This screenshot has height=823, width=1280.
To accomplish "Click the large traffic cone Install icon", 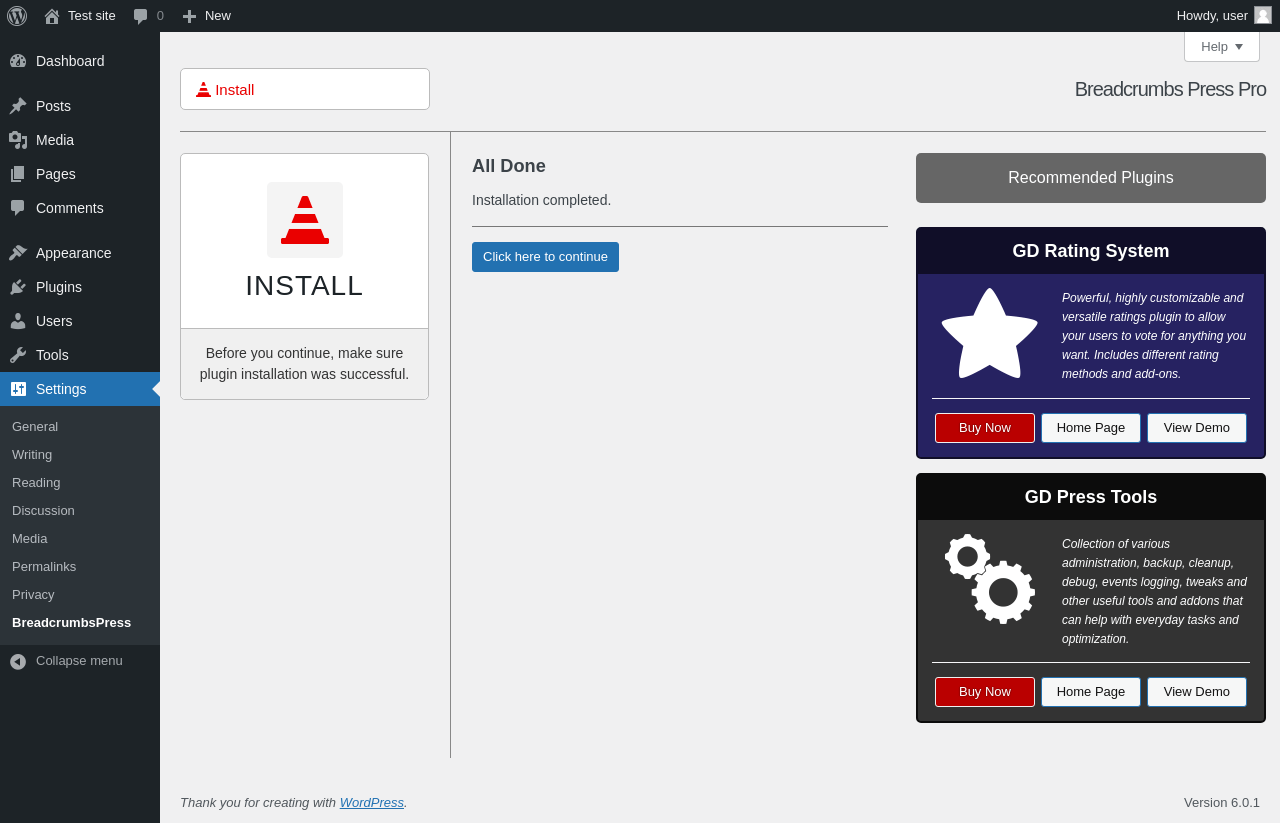I will click(x=305, y=220).
